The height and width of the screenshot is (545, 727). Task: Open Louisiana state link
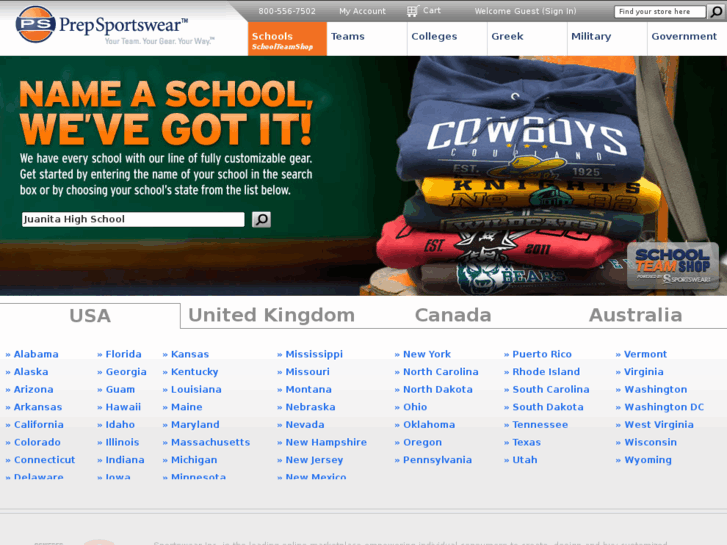196,389
